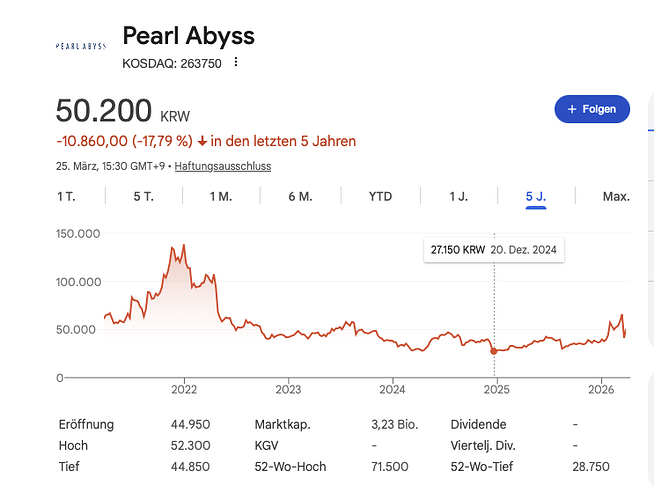Open the Haftungsausschluss disclaimer link

pos(222,166)
